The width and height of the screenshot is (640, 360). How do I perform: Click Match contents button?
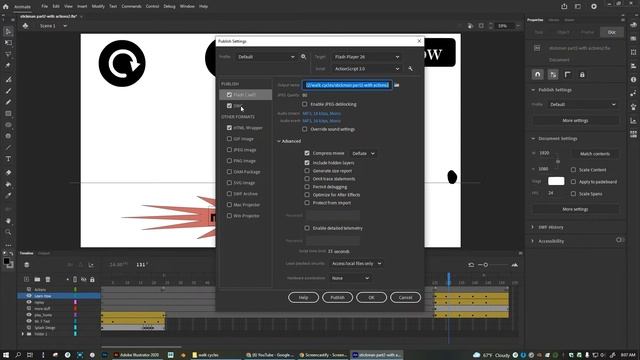tap(595, 154)
